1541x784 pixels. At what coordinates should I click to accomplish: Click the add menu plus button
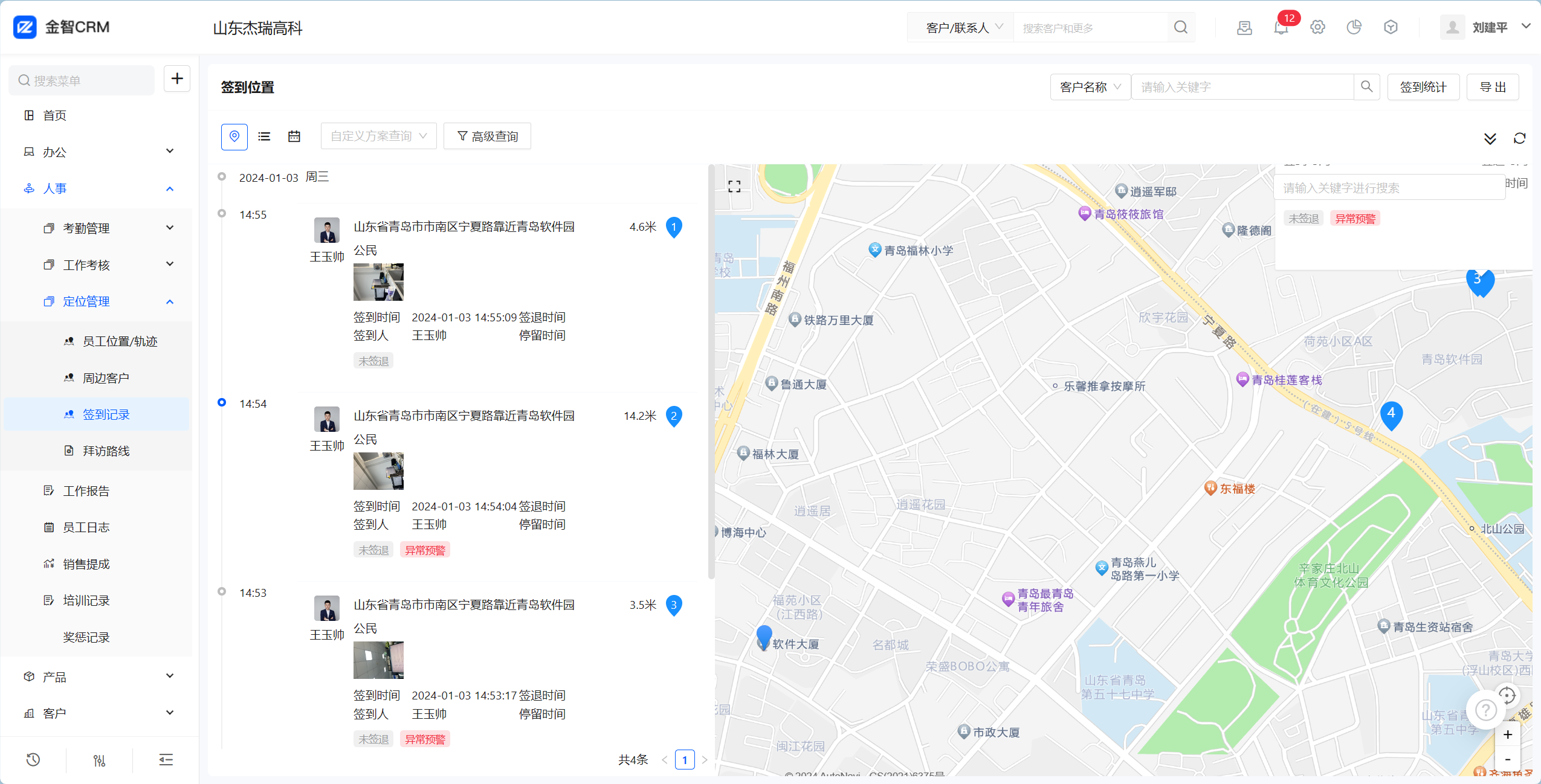coord(177,79)
